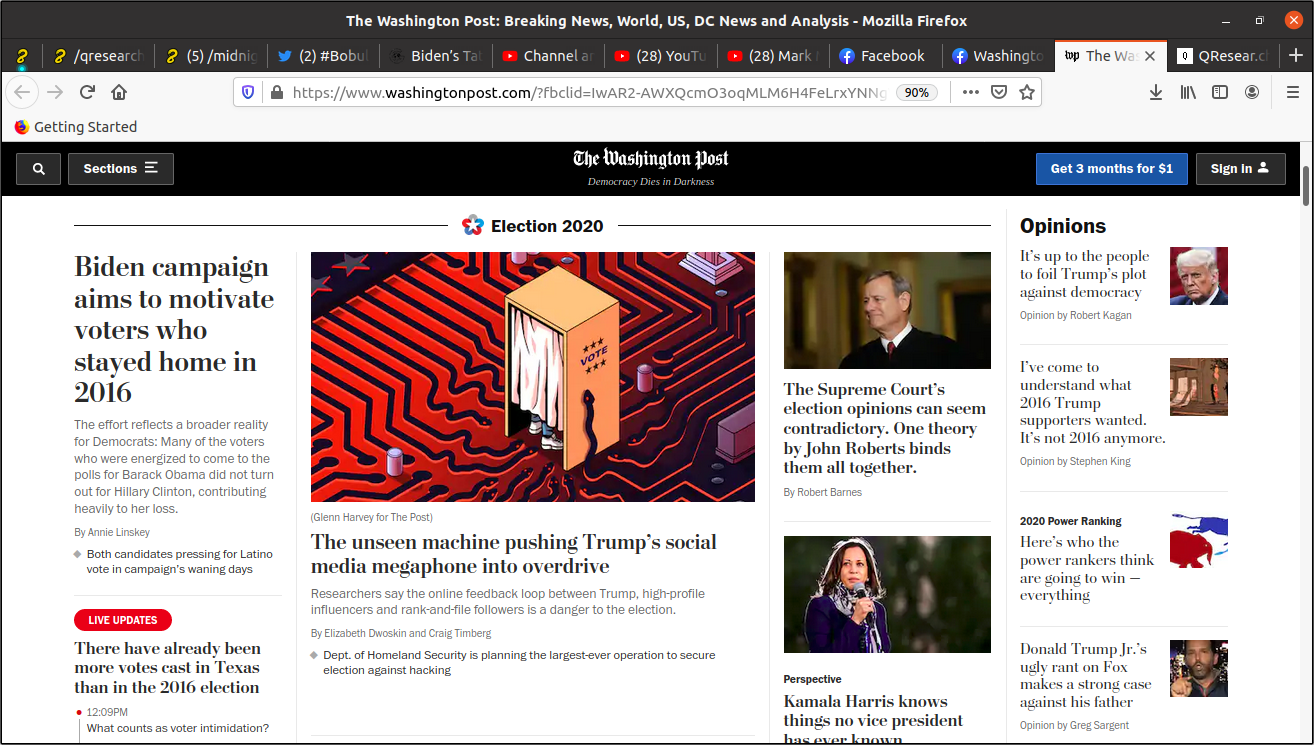
Task: Click the John Roberts photo thumbnail
Action: [887, 310]
